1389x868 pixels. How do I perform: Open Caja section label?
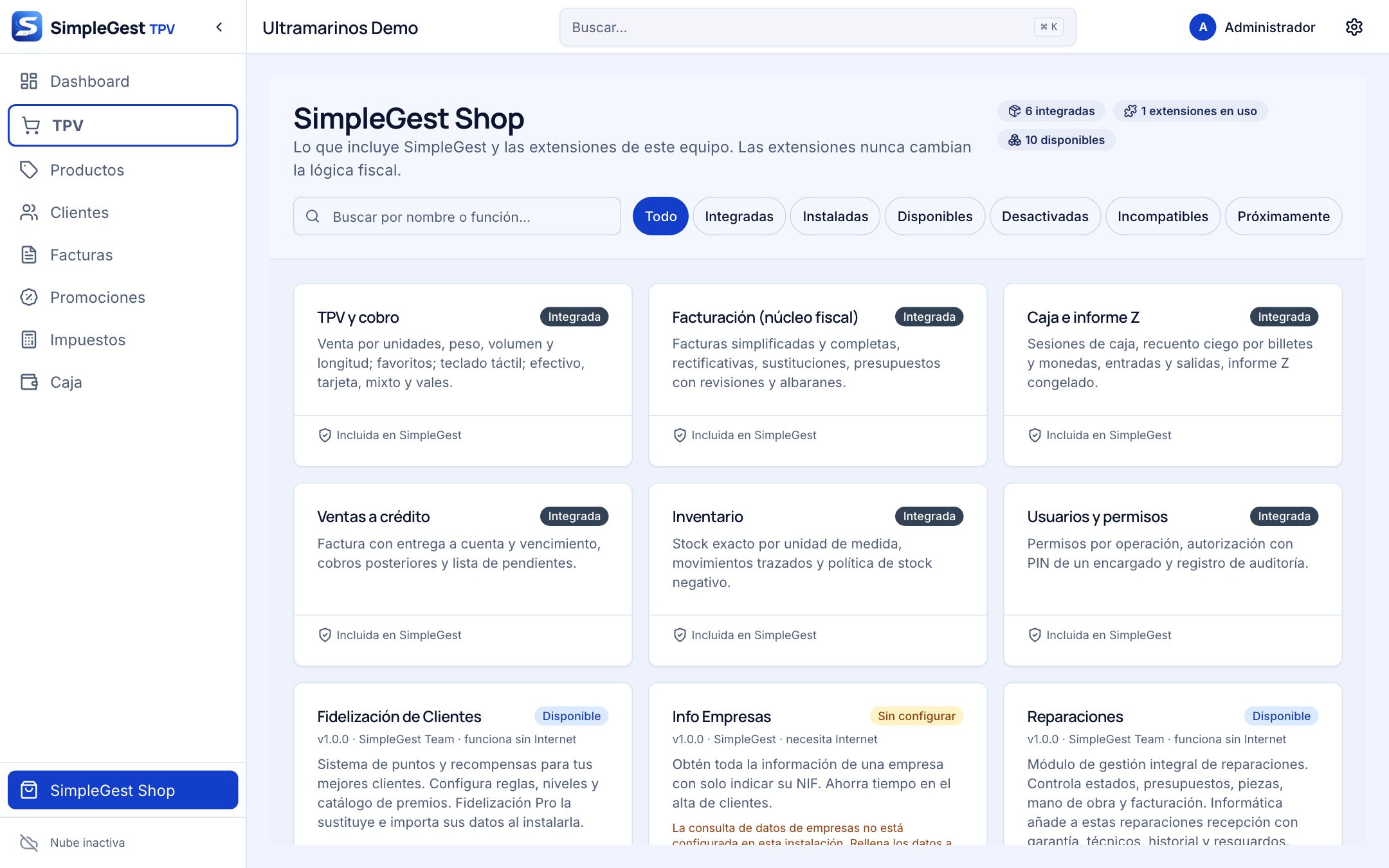pos(66,382)
